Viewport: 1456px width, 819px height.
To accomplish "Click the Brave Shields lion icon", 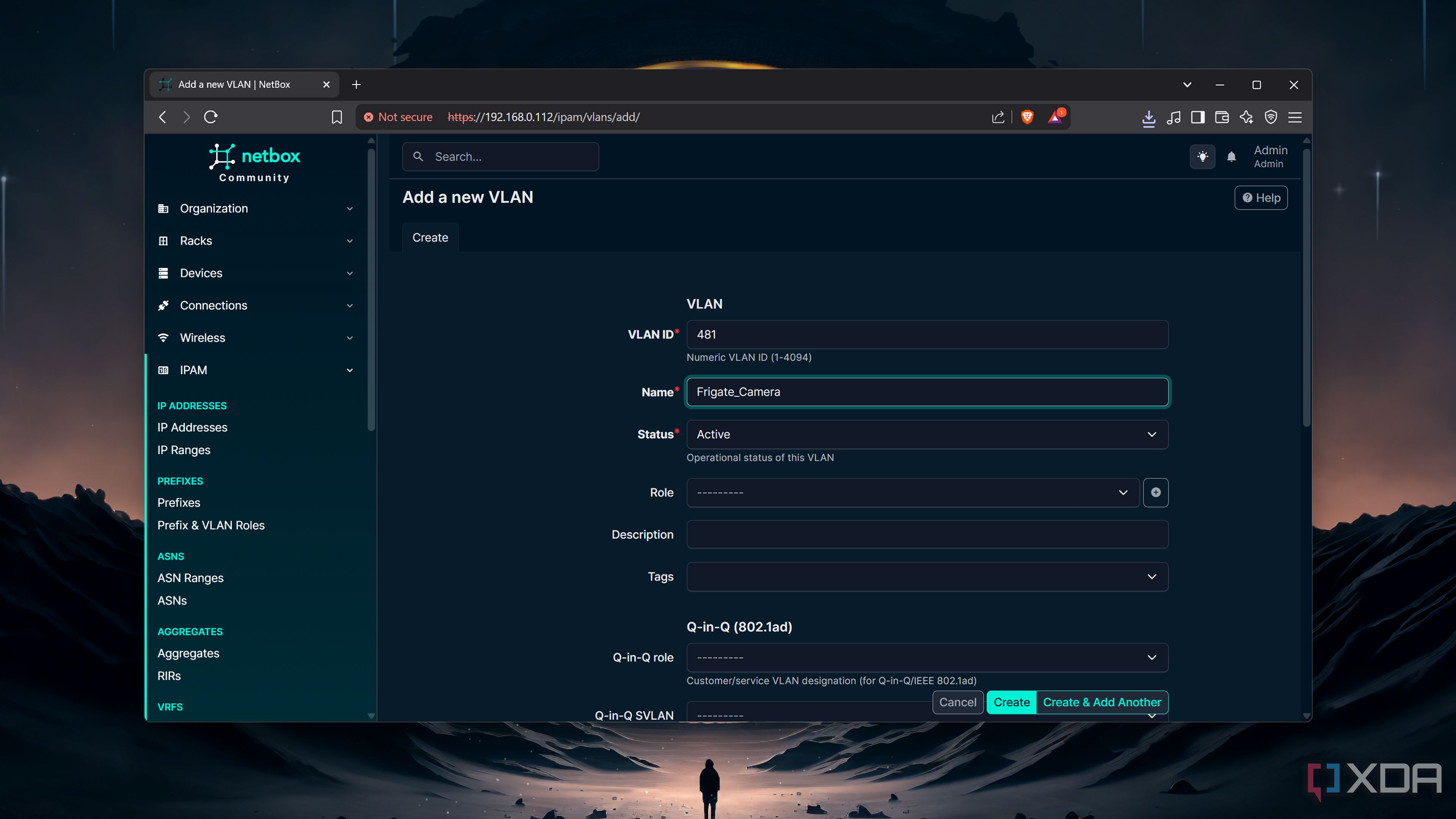I will 1027,117.
